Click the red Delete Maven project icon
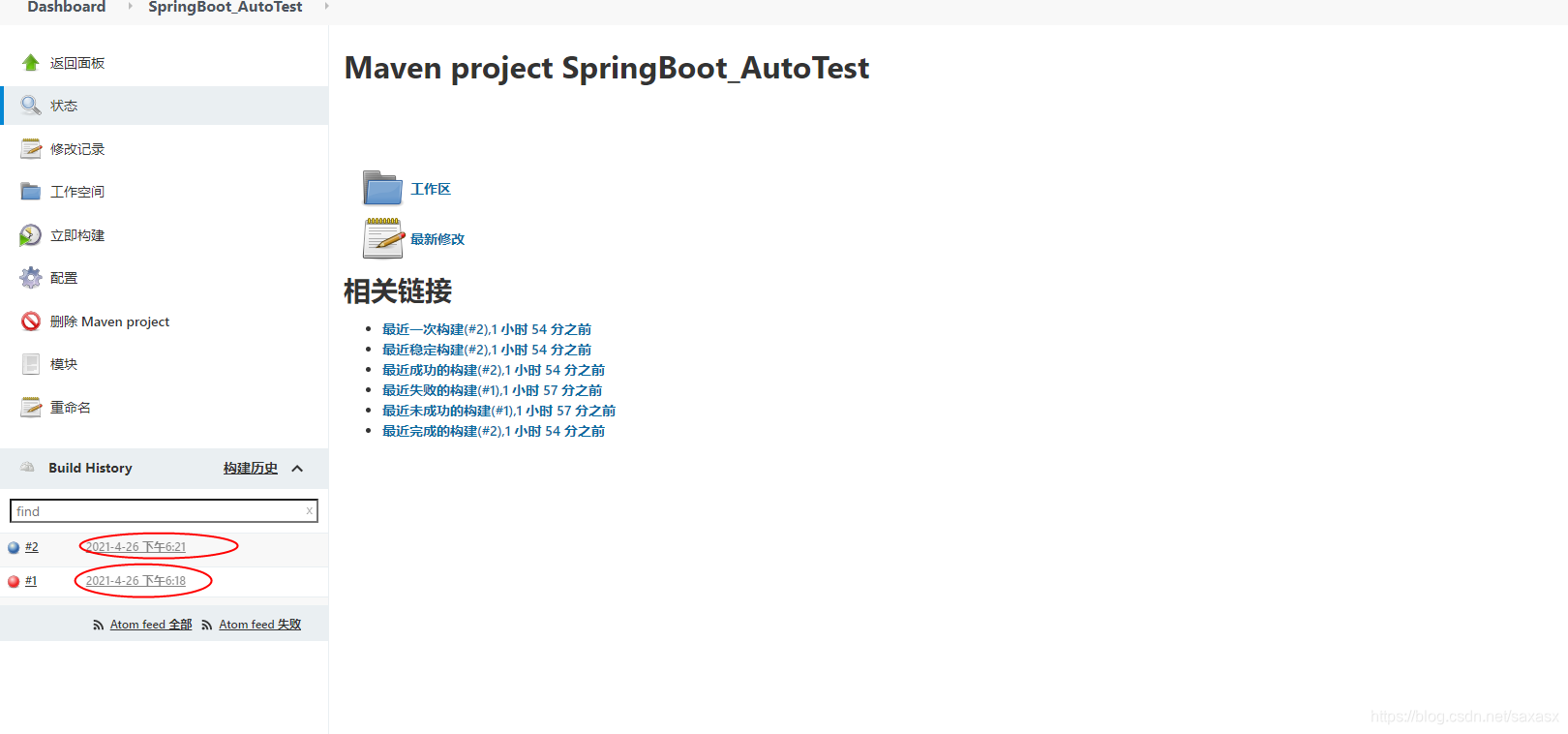Viewport: 1568px width, 734px height. (x=30, y=321)
